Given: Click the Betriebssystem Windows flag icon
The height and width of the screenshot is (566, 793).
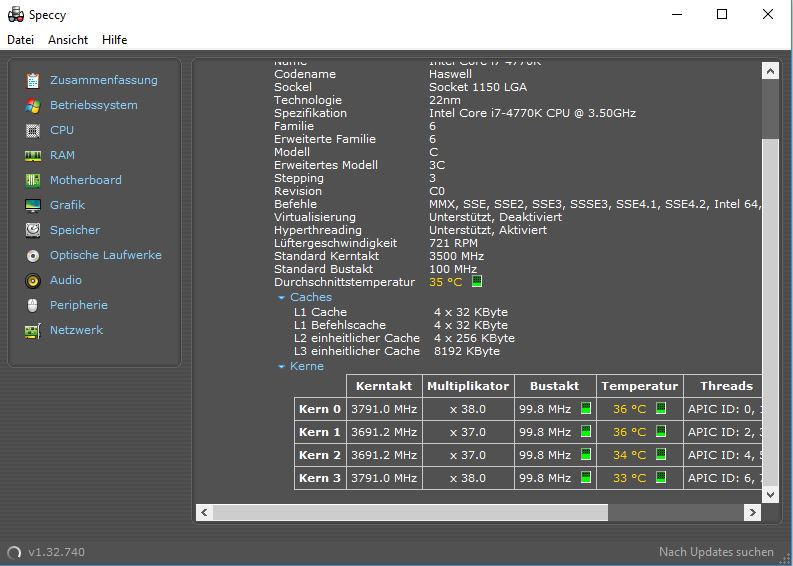Looking at the screenshot, I should 33,105.
